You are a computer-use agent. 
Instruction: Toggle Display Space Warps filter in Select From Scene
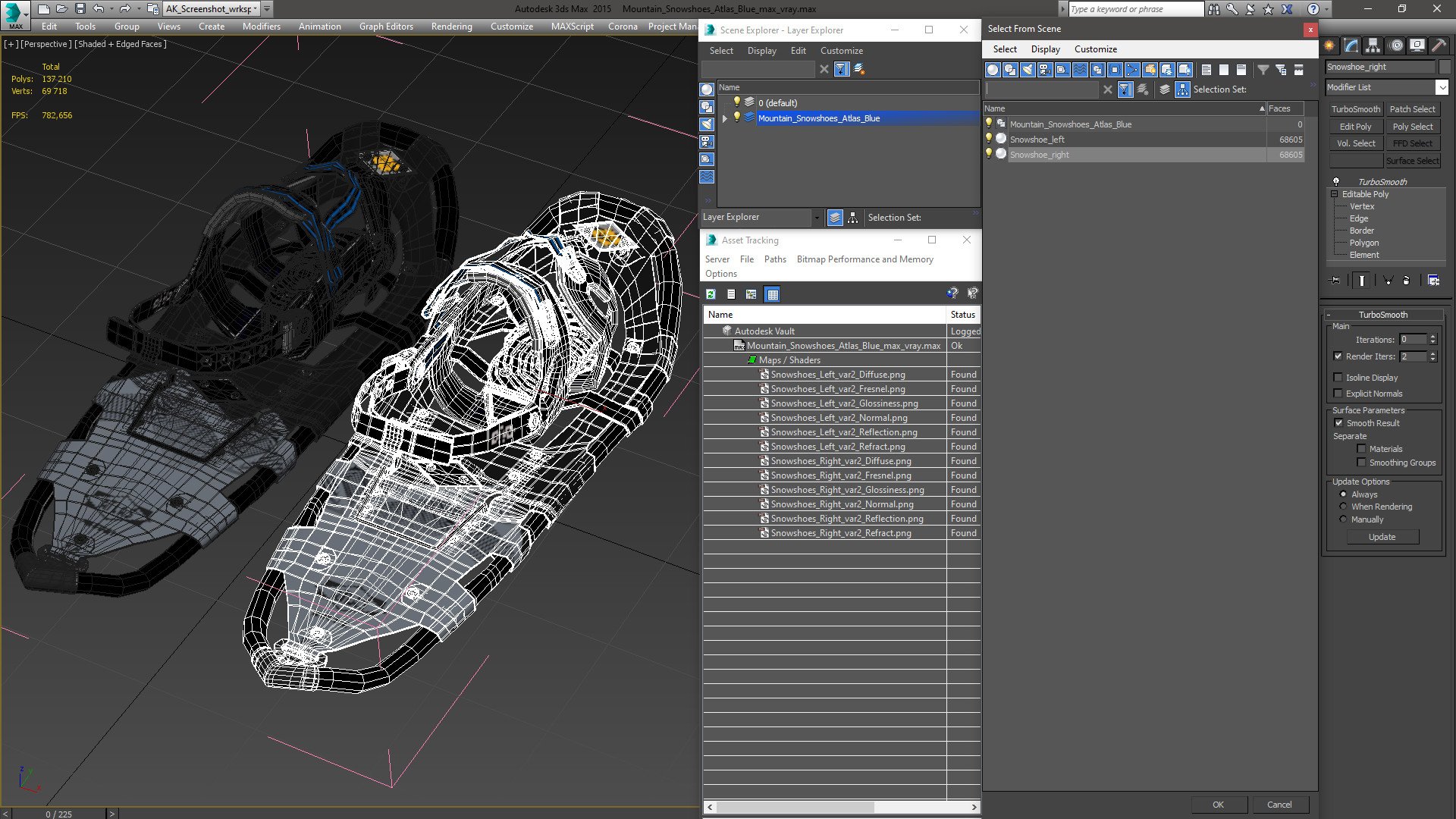(x=1080, y=70)
